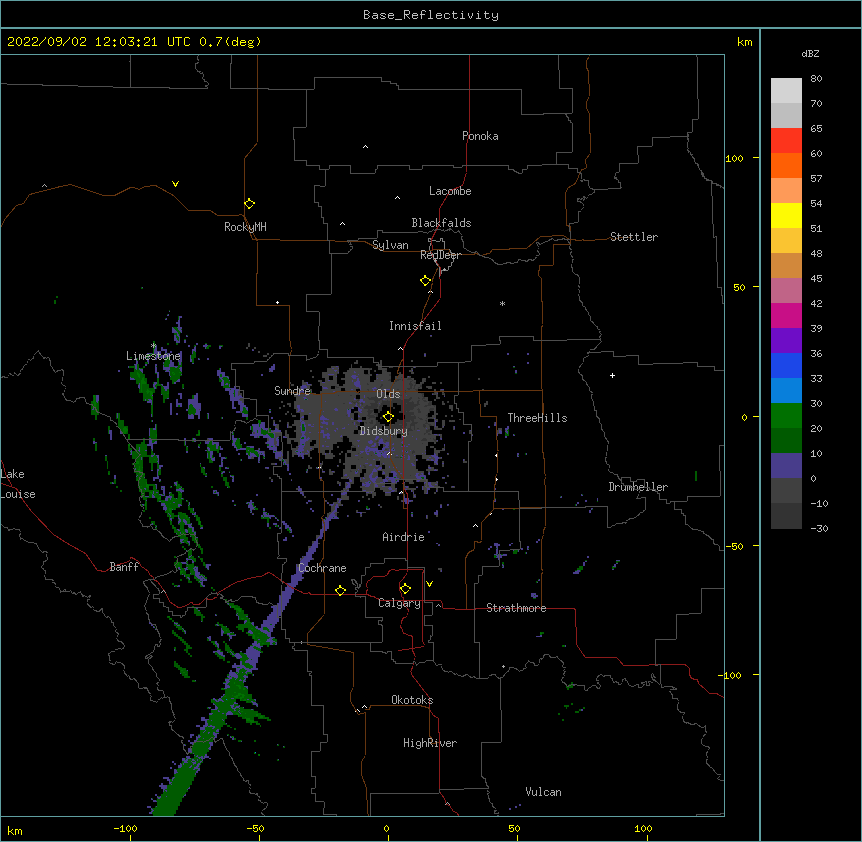This screenshot has height=842, width=862.
Task: Click the yellow diamond marker at RockyMH
Action: tap(249, 204)
